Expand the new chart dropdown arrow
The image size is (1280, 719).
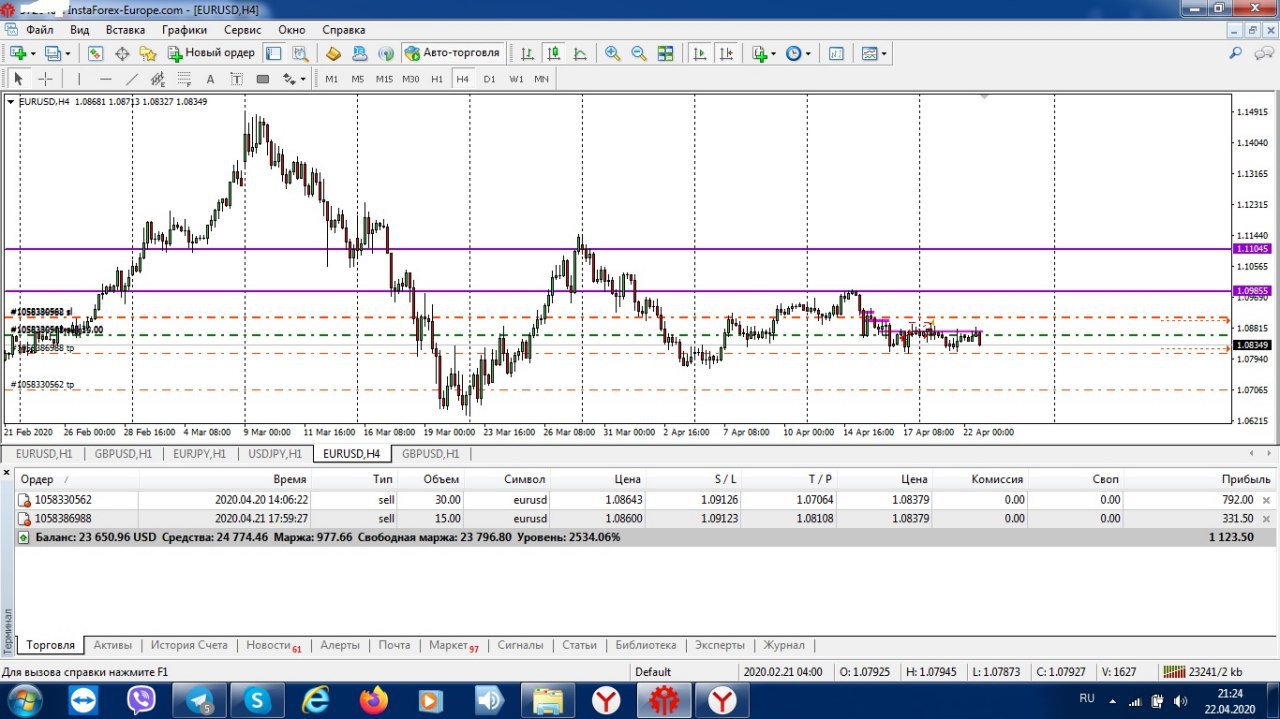(33, 53)
